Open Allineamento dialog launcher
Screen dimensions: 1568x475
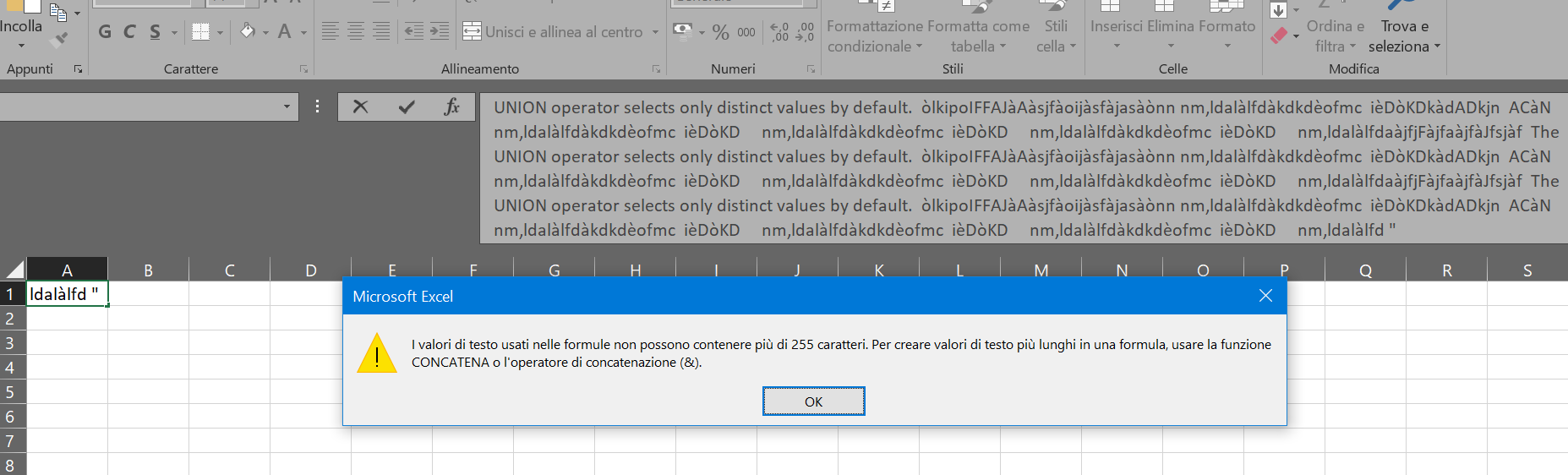click(656, 69)
